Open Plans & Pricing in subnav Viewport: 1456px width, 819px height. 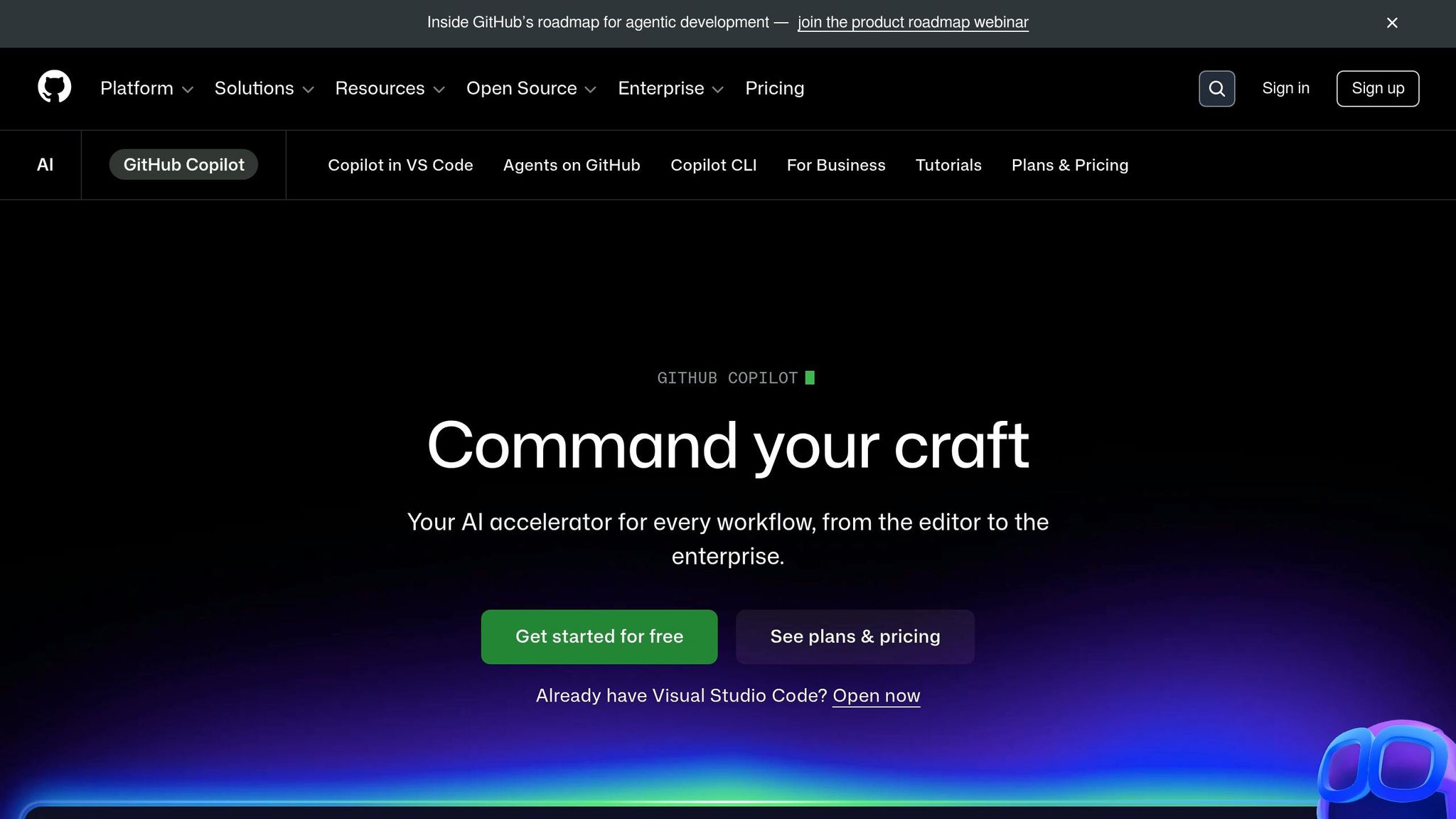pos(1070,165)
